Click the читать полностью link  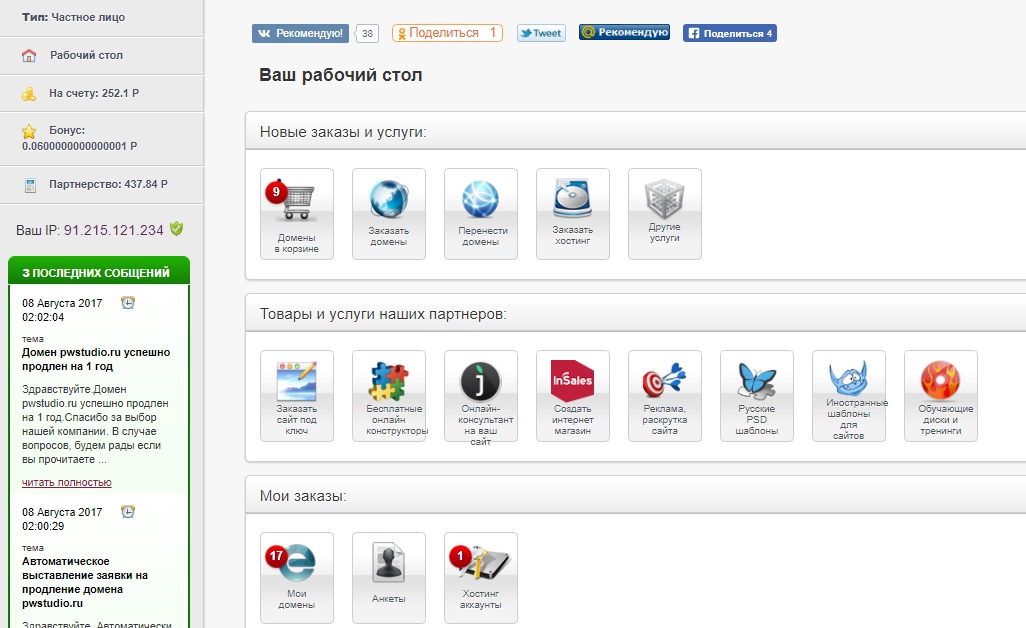pos(67,482)
